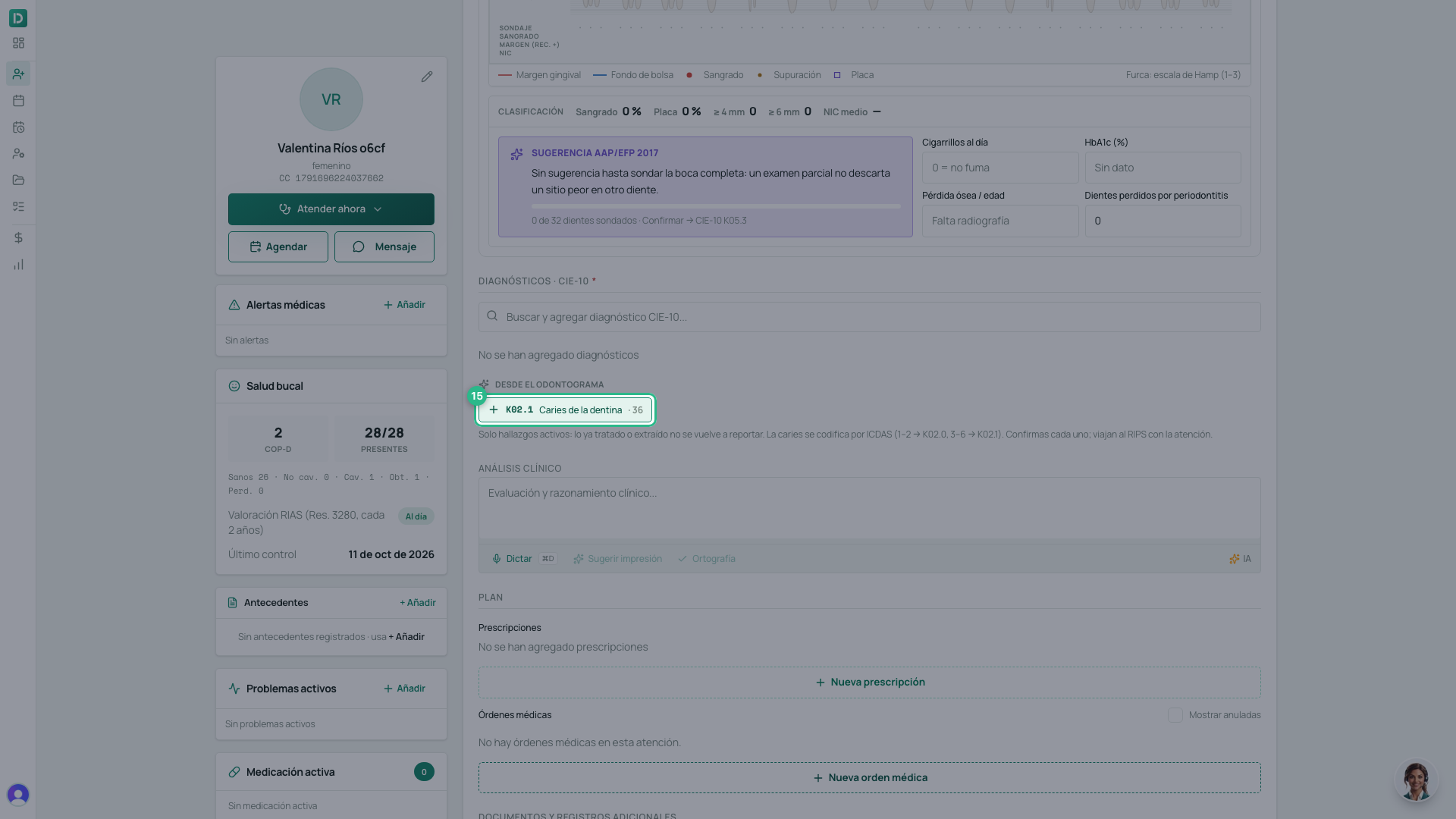Open the patients icon in left sidebar
Screen dimensions: 1456x819
click(18, 74)
